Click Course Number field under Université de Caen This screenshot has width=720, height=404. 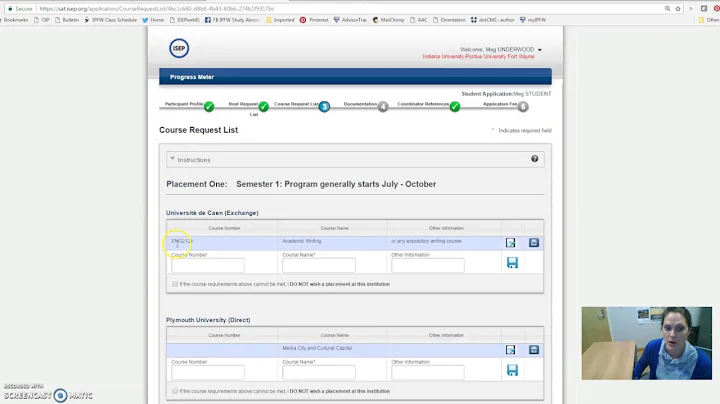click(208, 265)
